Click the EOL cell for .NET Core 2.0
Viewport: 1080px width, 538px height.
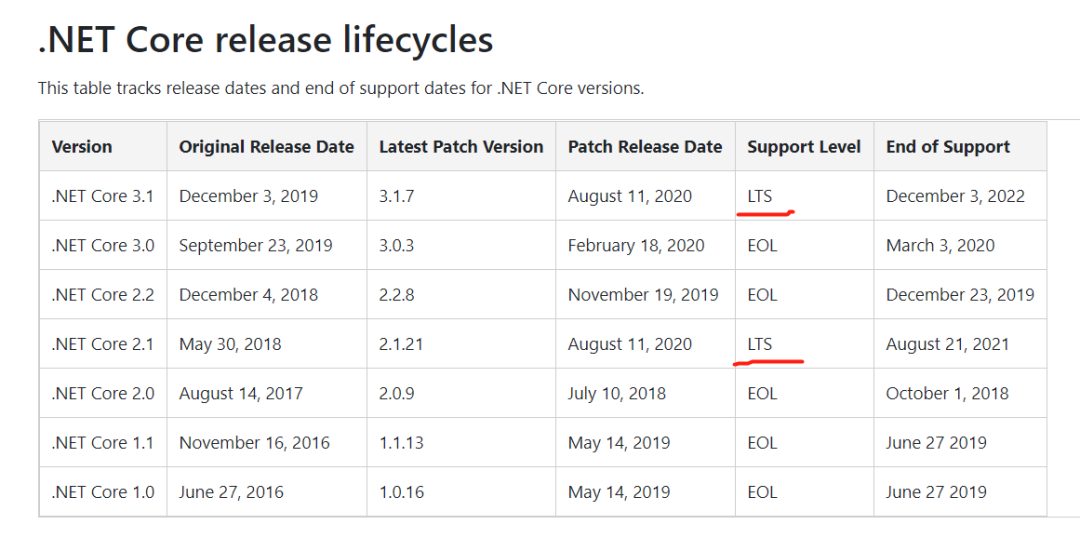pos(762,393)
